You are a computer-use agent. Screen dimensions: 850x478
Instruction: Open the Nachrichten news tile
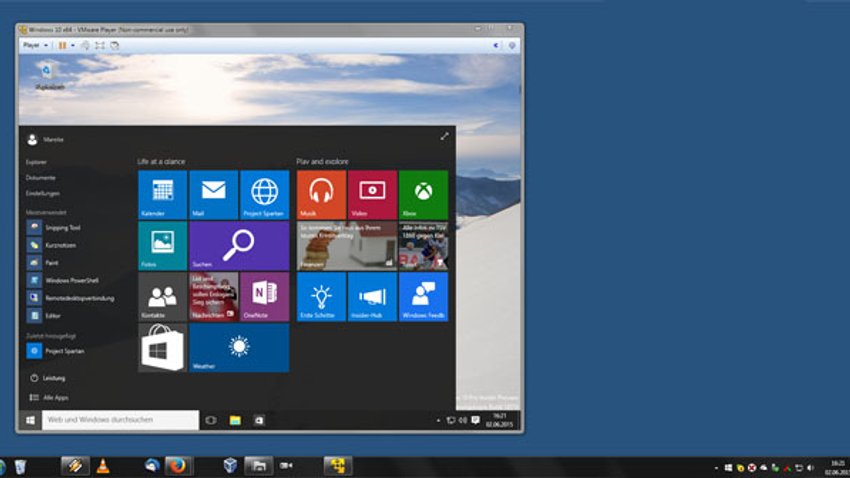coord(214,297)
